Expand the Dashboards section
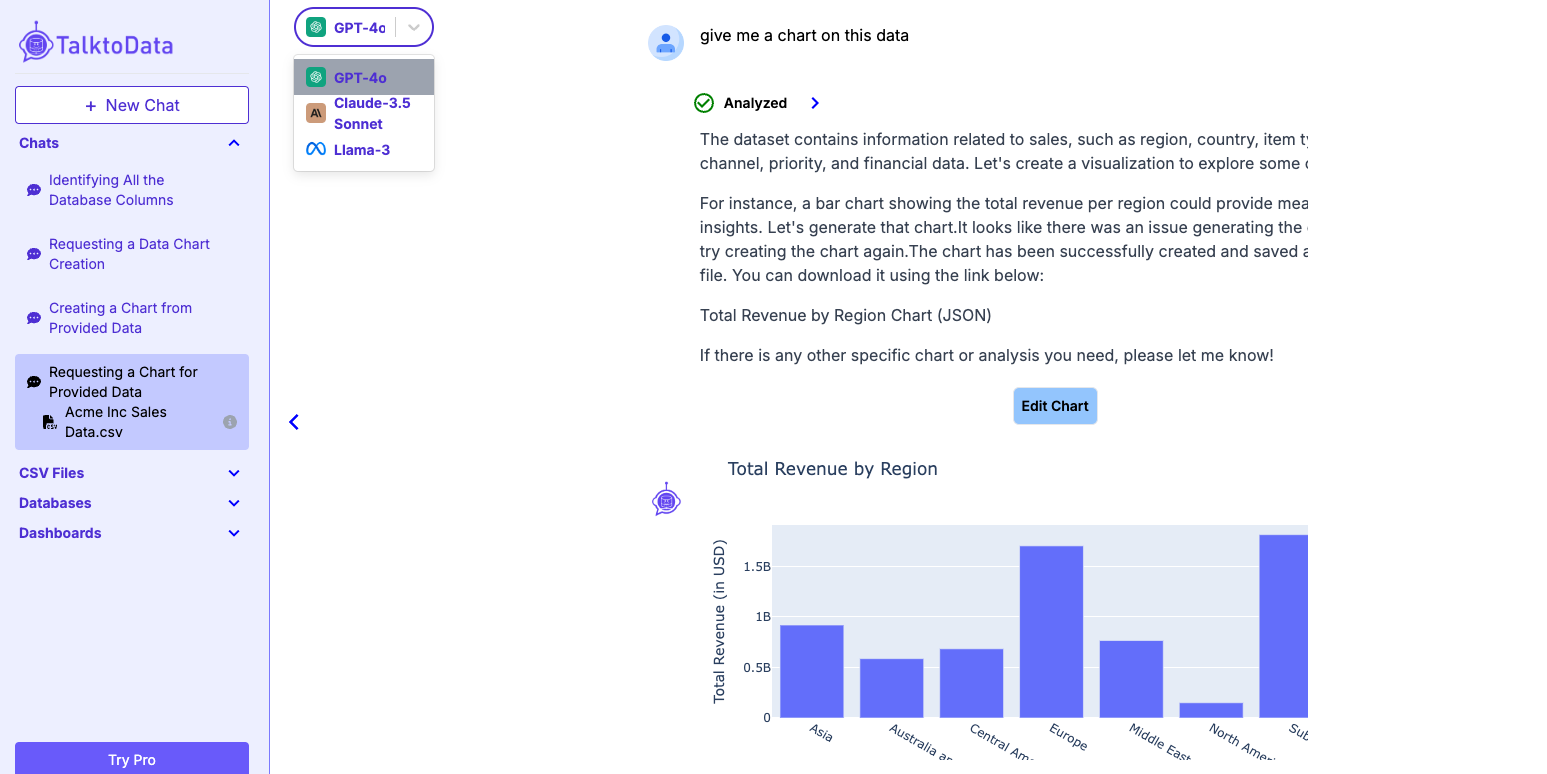Viewport: 1547px width, 774px height. tap(233, 533)
